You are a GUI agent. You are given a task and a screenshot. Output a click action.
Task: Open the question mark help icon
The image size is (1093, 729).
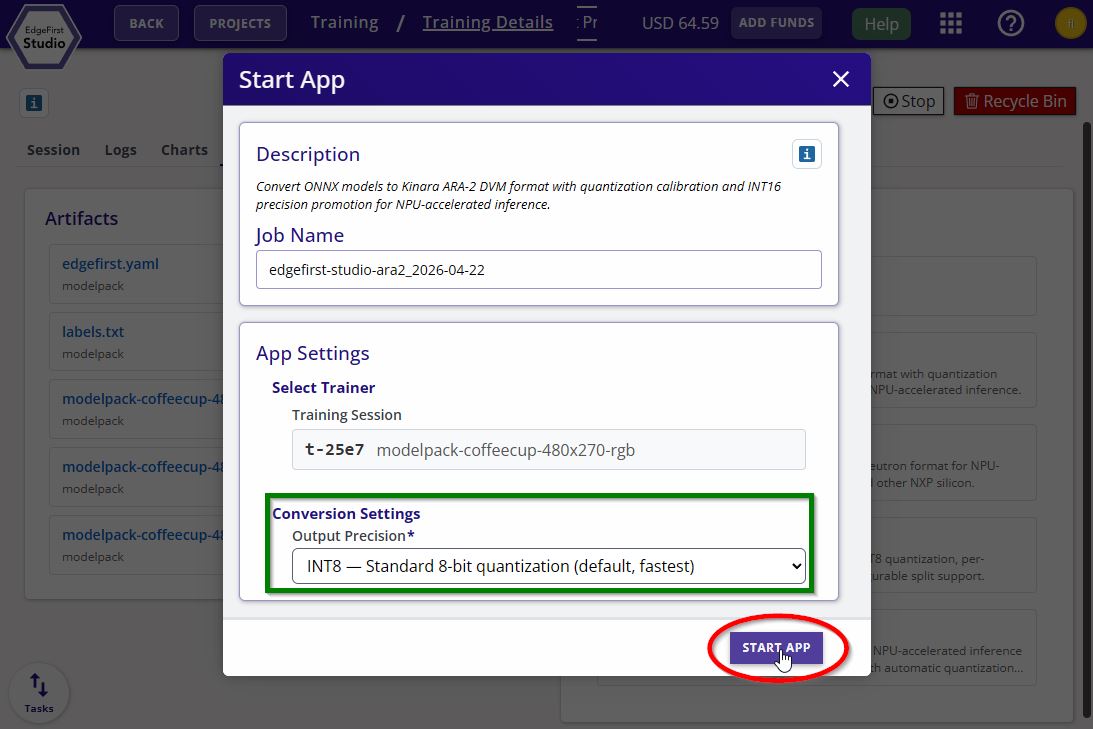[x=1010, y=24]
